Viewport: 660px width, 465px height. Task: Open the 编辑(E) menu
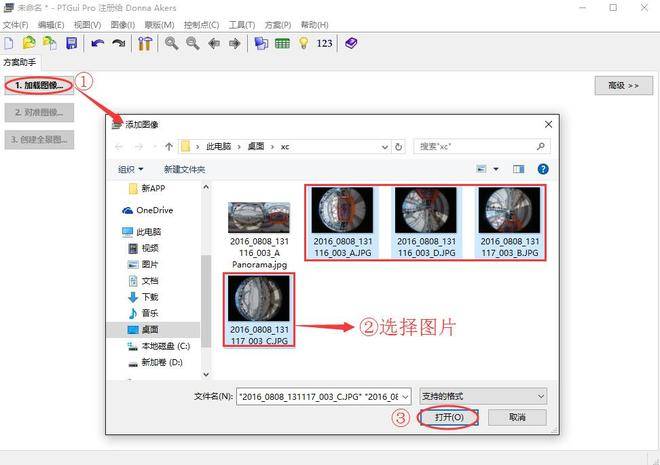pyautogui.click(x=51, y=25)
